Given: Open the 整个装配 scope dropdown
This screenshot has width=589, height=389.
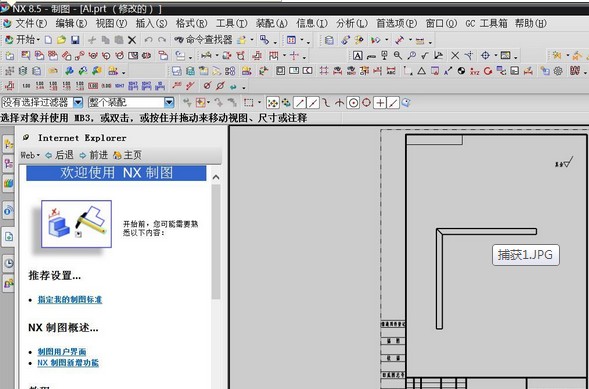Looking at the screenshot, I should tap(169, 102).
